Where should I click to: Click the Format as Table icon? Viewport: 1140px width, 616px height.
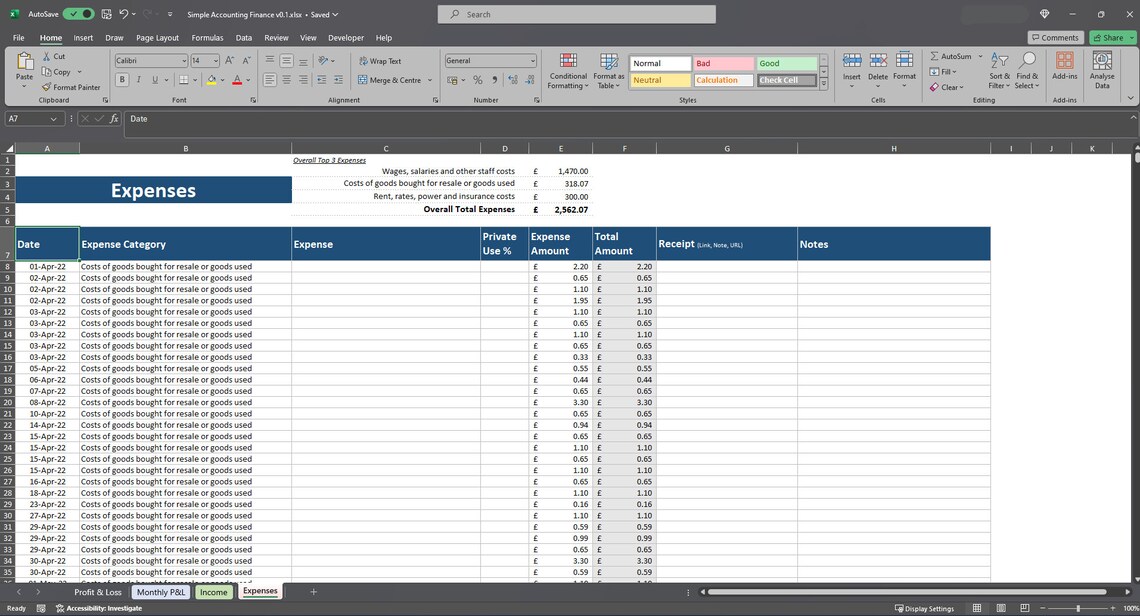(x=608, y=68)
